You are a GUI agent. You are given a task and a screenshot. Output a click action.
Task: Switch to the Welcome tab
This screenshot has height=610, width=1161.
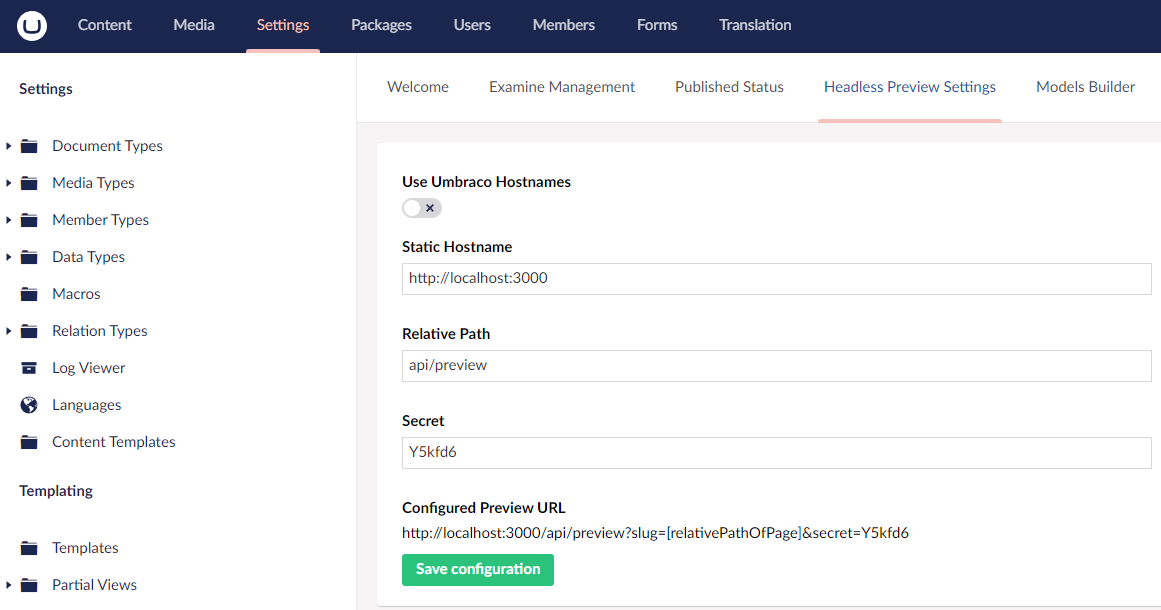point(418,87)
